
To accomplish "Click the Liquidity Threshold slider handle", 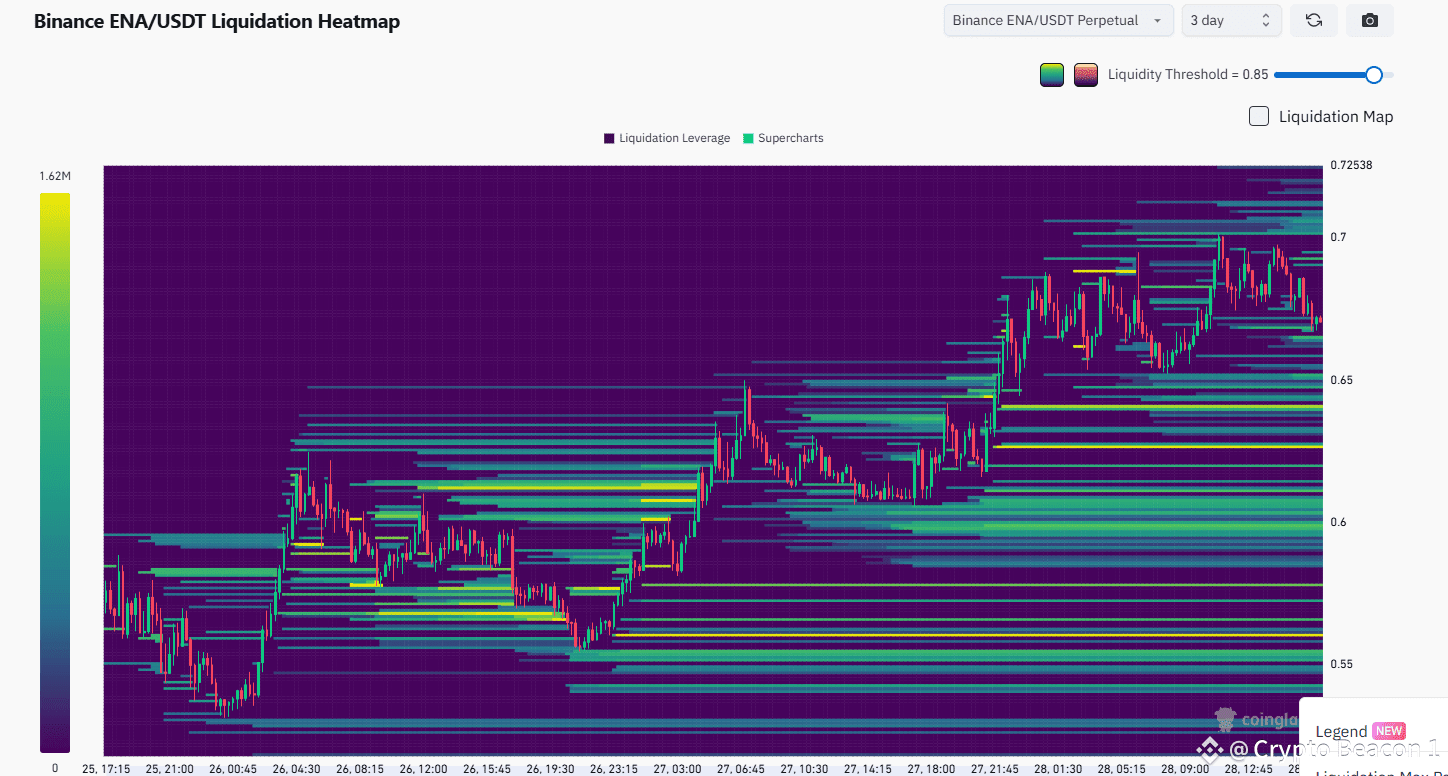I will [1374, 74].
